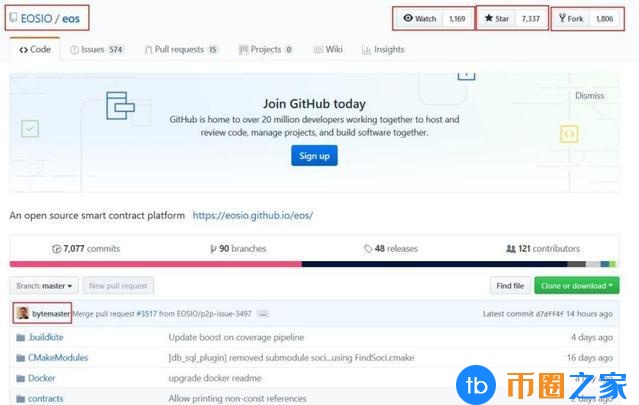Open the Projects tab
Screen dimensions: 639x405
(x=265, y=50)
